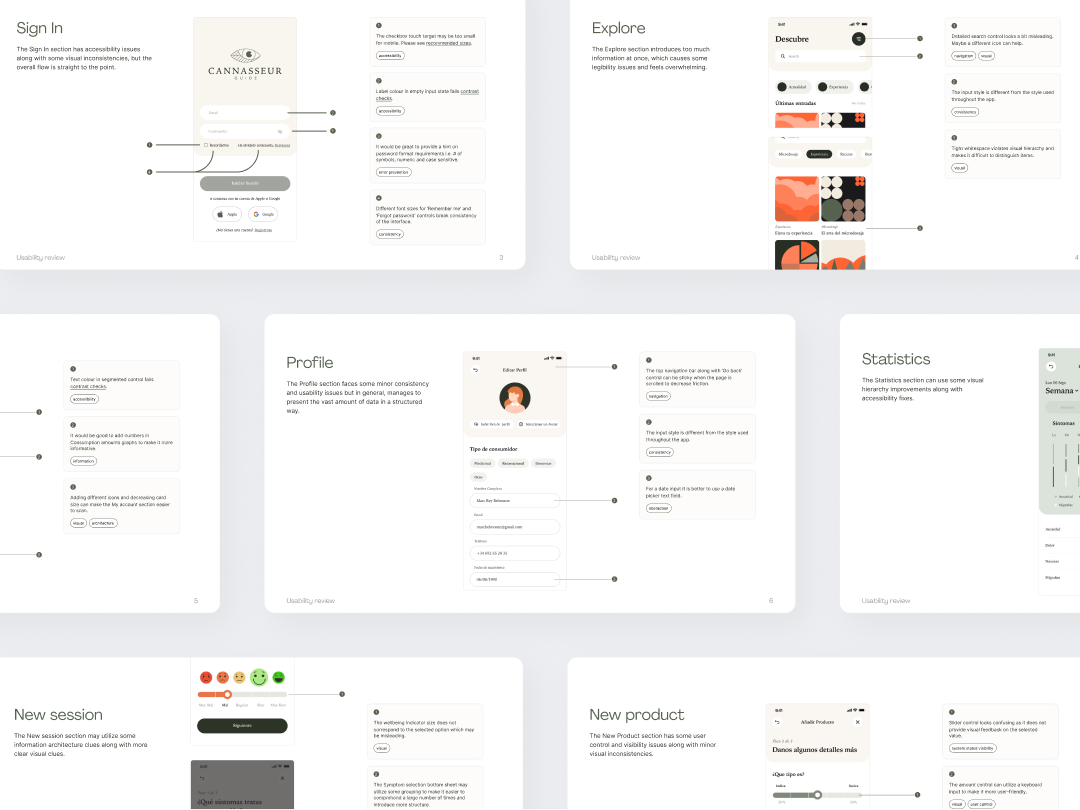Open the Semana period dropdown
This screenshot has height=810, width=1080.
point(1061,390)
